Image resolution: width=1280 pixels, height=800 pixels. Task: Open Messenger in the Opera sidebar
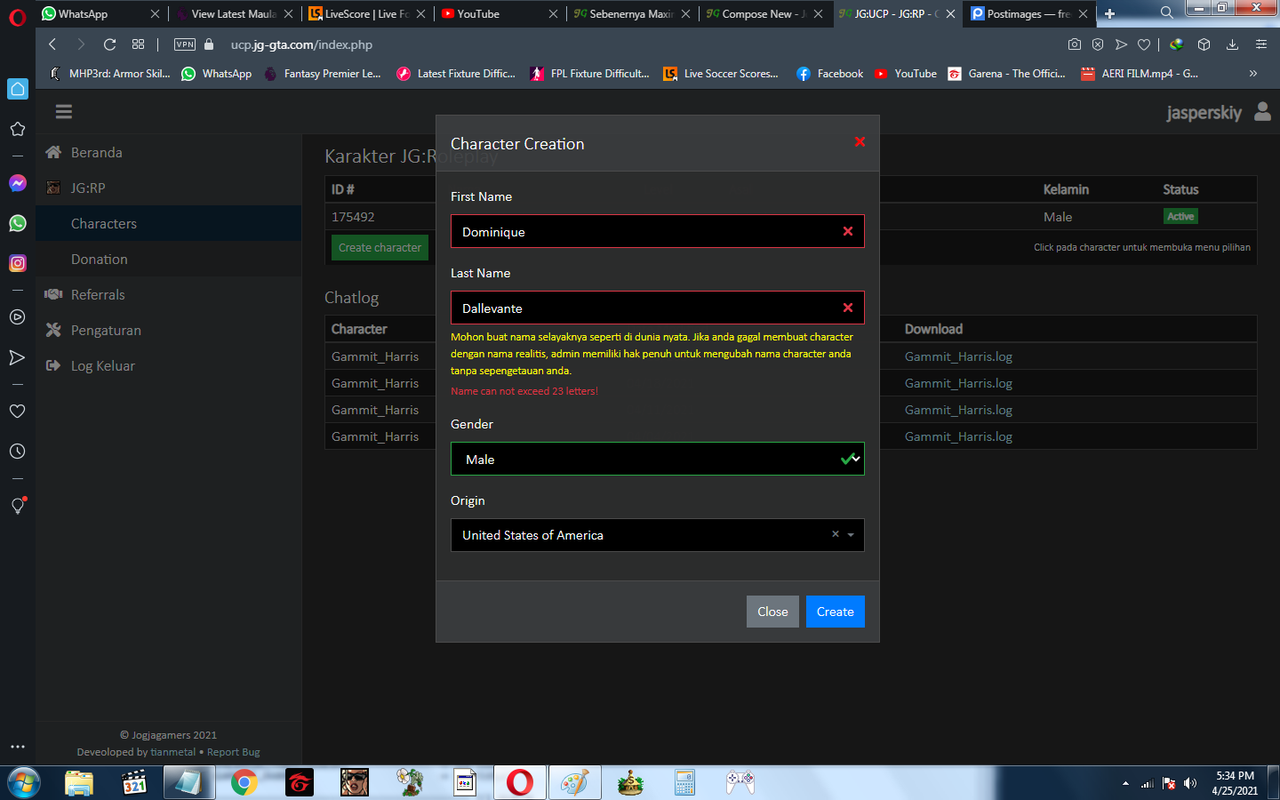[x=17, y=183]
